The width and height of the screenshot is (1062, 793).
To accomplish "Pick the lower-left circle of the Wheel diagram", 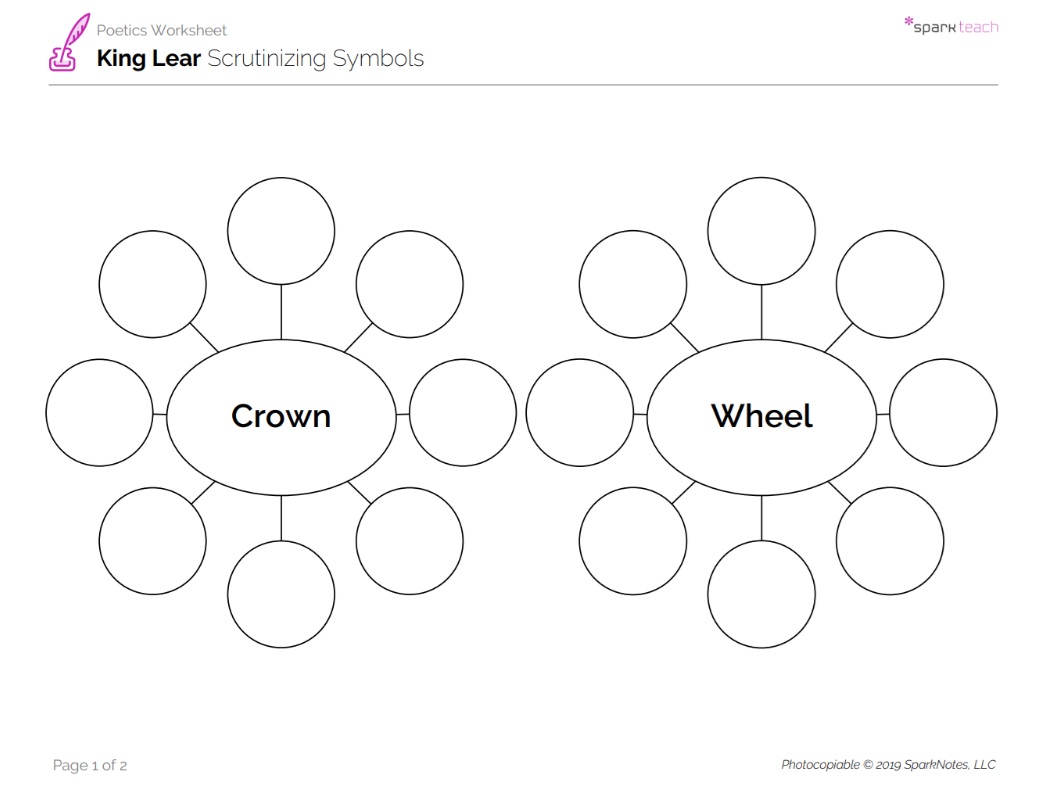I will [x=633, y=541].
